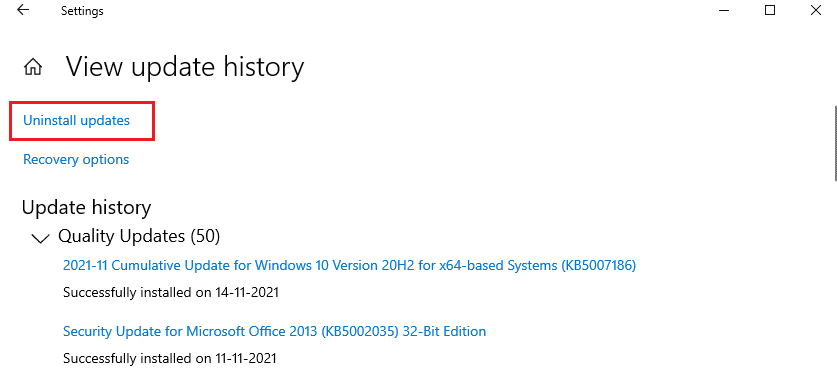
Task: Click the text Successfully installed on 14-11-2021
Action: point(171,292)
